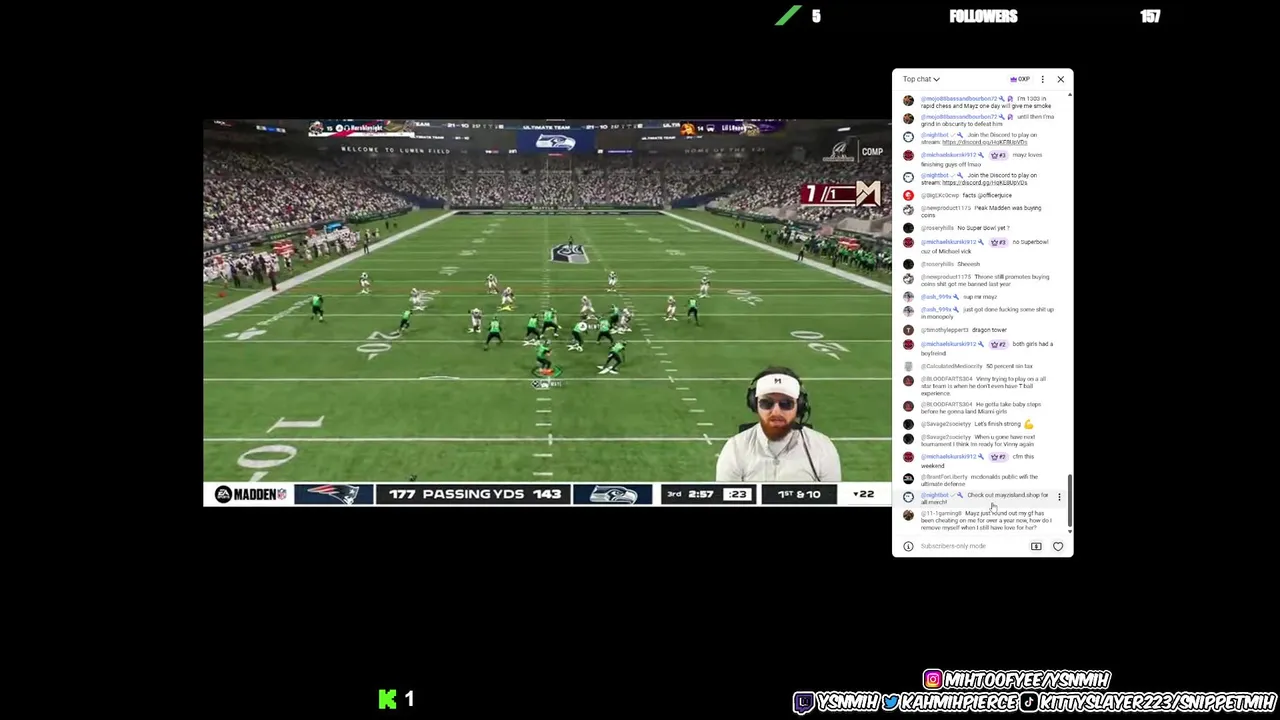Open the crown points leaderboard chip
Screen dimensions: 1280x720
(1020, 79)
